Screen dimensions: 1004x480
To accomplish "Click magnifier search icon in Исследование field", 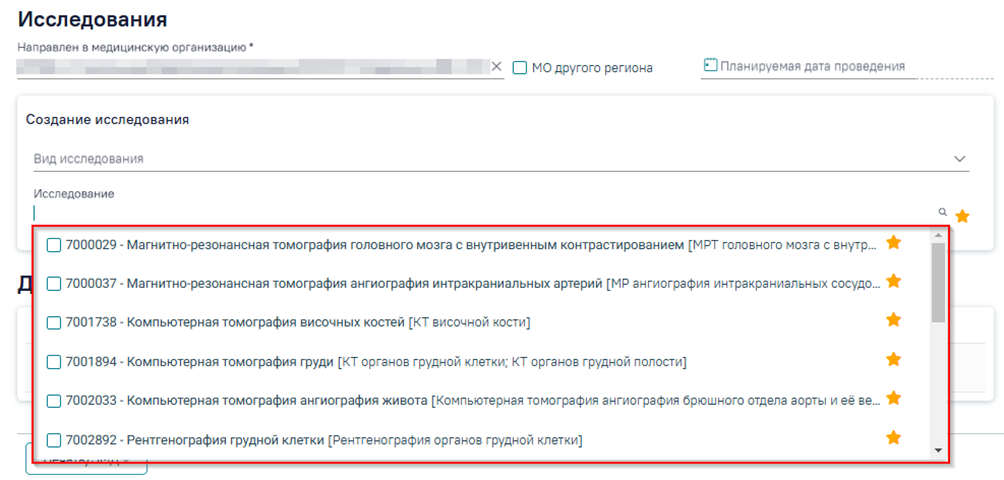I will point(942,212).
